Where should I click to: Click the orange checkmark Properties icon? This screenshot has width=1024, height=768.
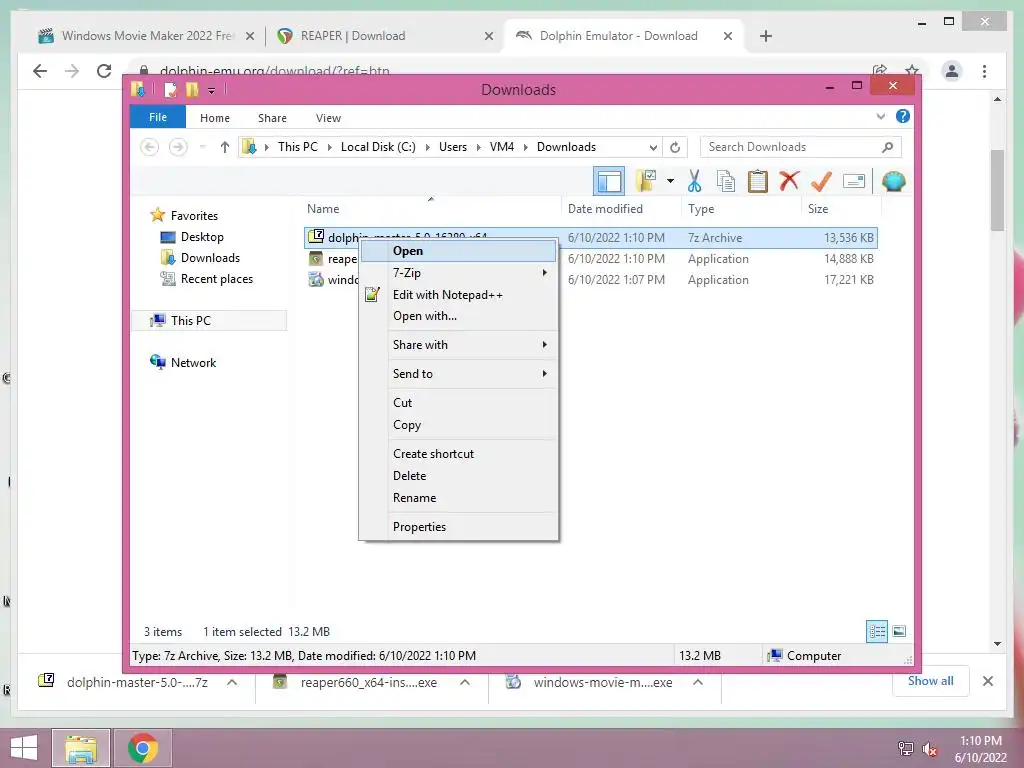(x=821, y=181)
